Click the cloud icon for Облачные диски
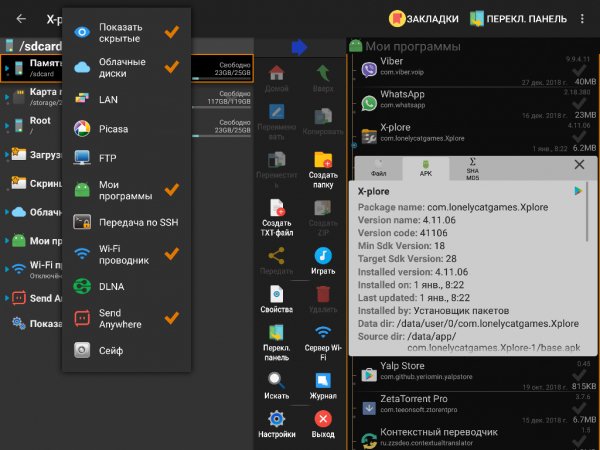 tap(82, 67)
